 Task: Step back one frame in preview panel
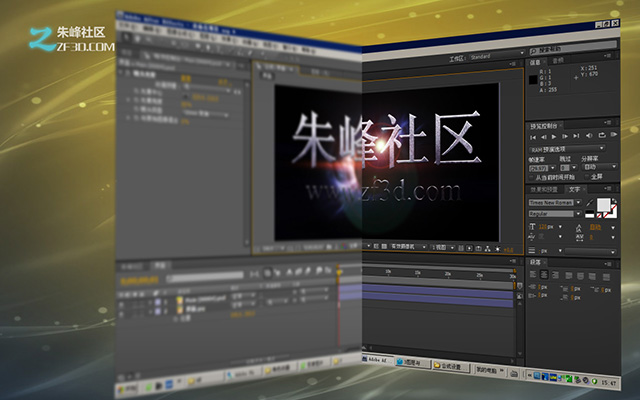(x=543, y=137)
